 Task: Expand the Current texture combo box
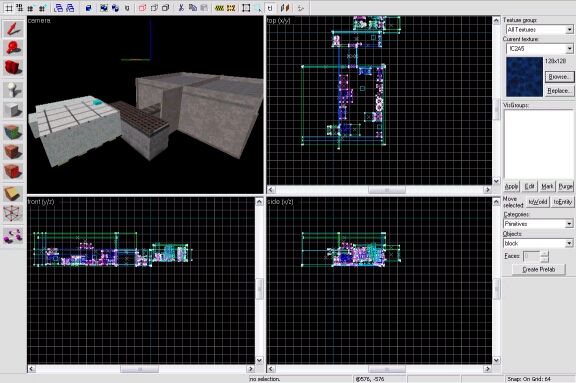click(x=539, y=48)
